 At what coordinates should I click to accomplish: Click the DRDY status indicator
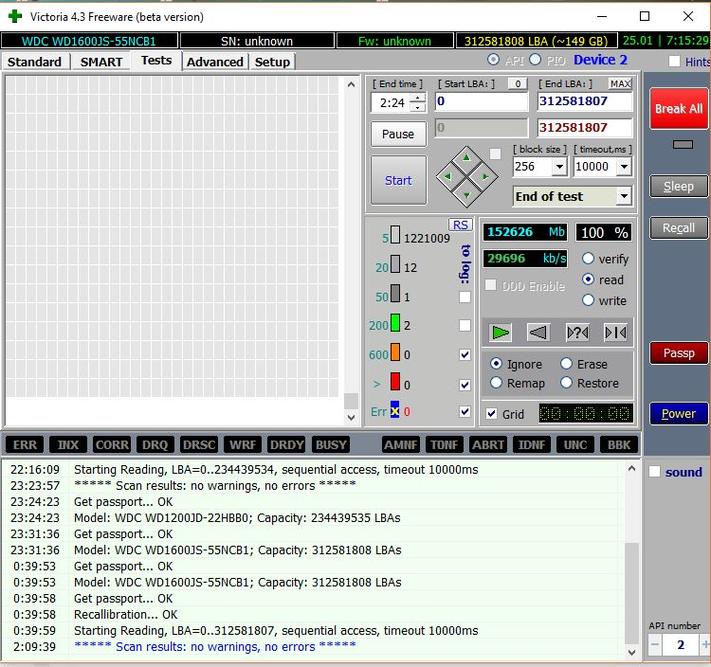(x=287, y=445)
